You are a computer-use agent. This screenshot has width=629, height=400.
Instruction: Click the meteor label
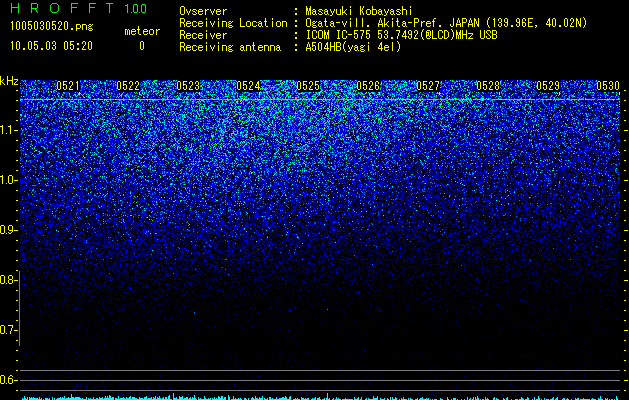[x=142, y=31]
